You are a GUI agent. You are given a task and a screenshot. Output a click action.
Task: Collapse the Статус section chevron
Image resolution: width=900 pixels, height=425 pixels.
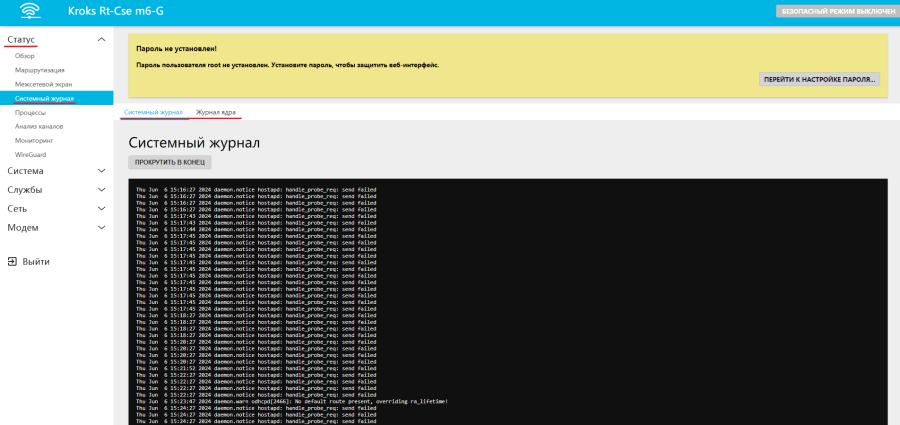coord(101,39)
